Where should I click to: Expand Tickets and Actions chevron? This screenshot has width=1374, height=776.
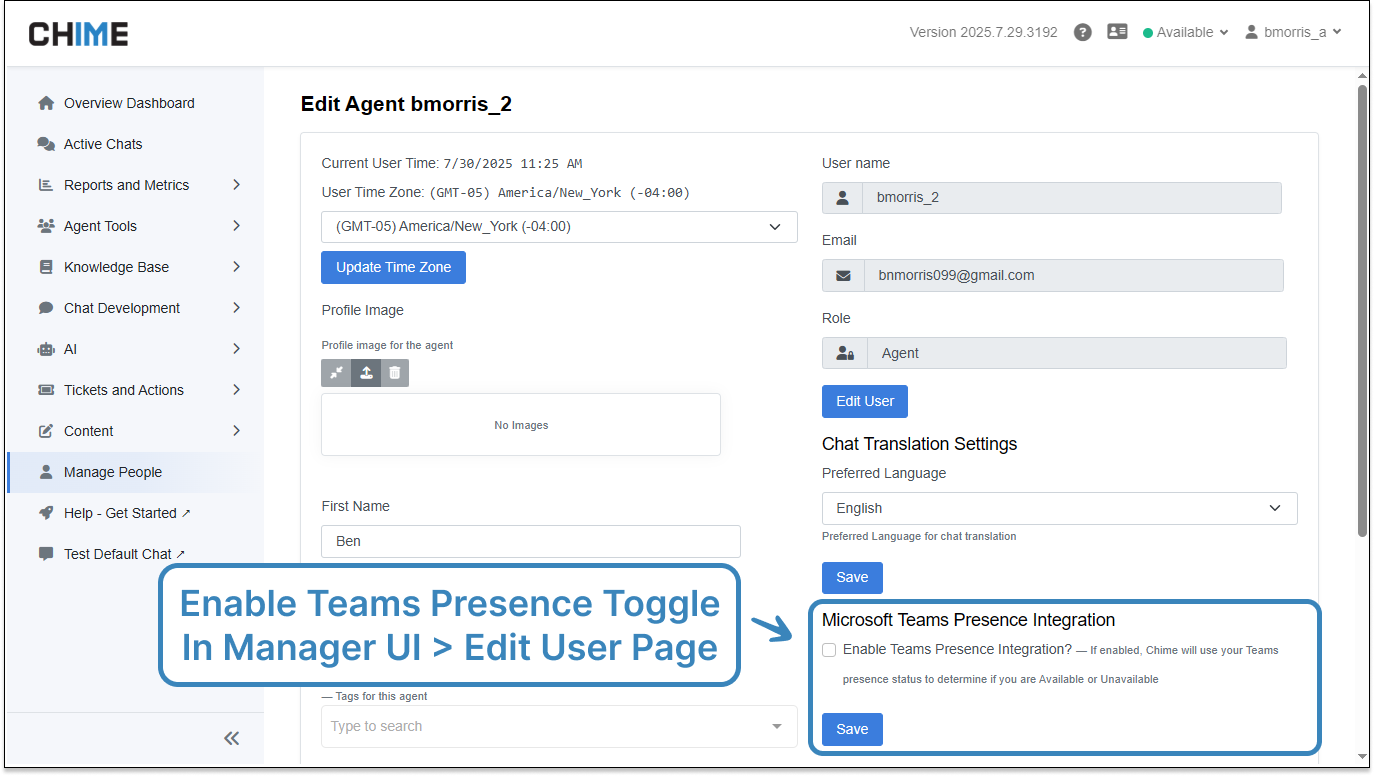(x=236, y=390)
